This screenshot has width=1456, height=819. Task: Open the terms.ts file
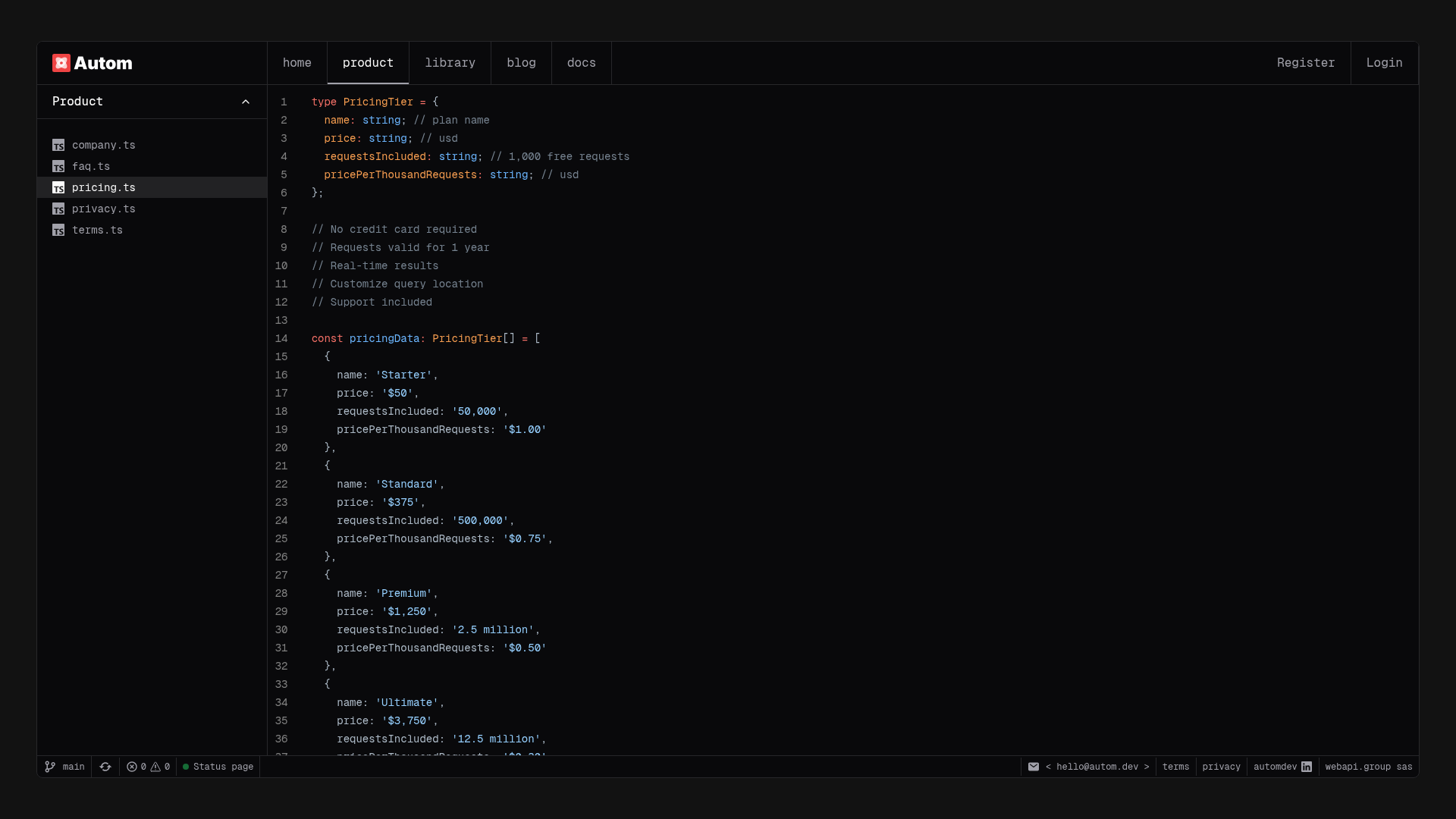click(97, 230)
